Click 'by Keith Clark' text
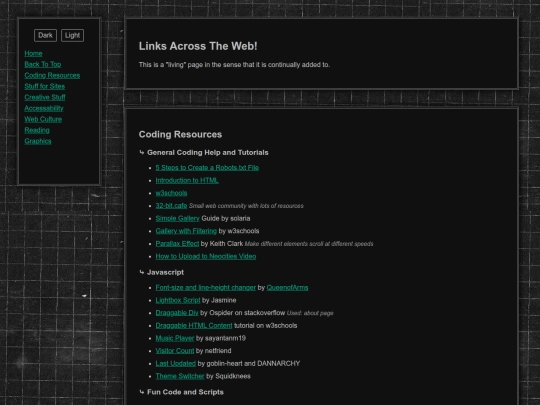The image size is (540, 405). [222, 244]
